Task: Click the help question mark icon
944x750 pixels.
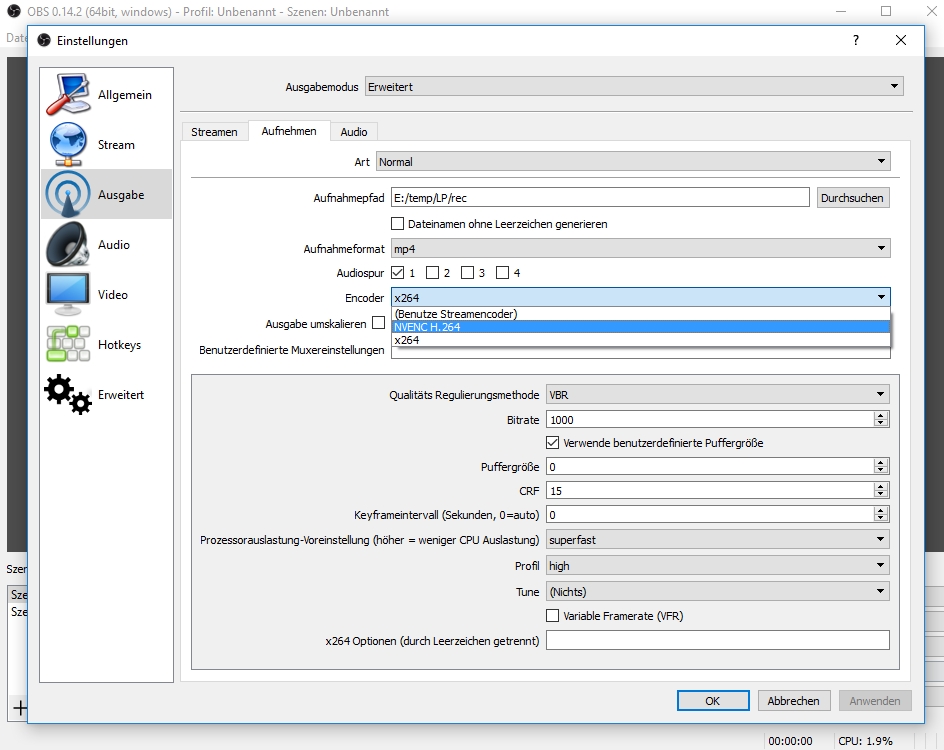Action: (x=855, y=41)
